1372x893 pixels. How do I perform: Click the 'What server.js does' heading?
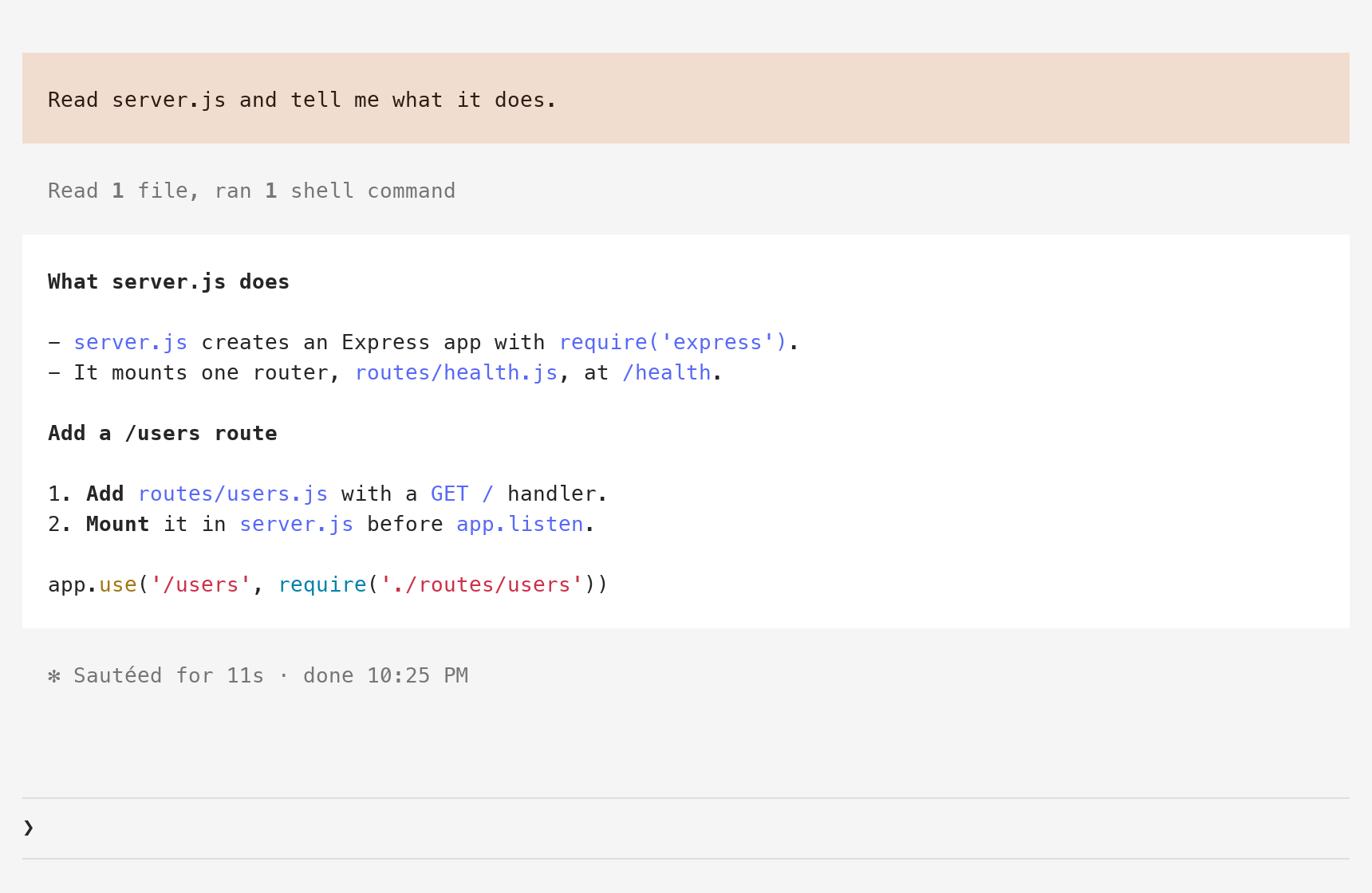coord(168,282)
